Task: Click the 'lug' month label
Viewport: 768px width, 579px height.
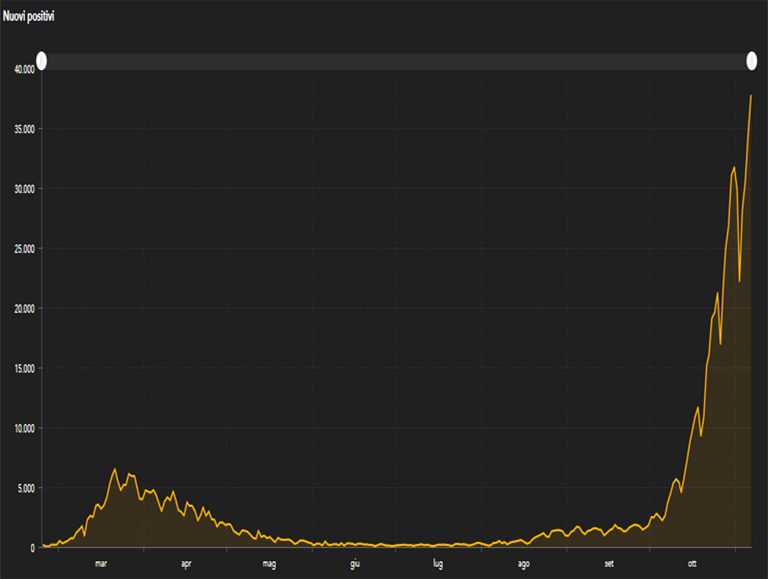Action: [x=438, y=564]
